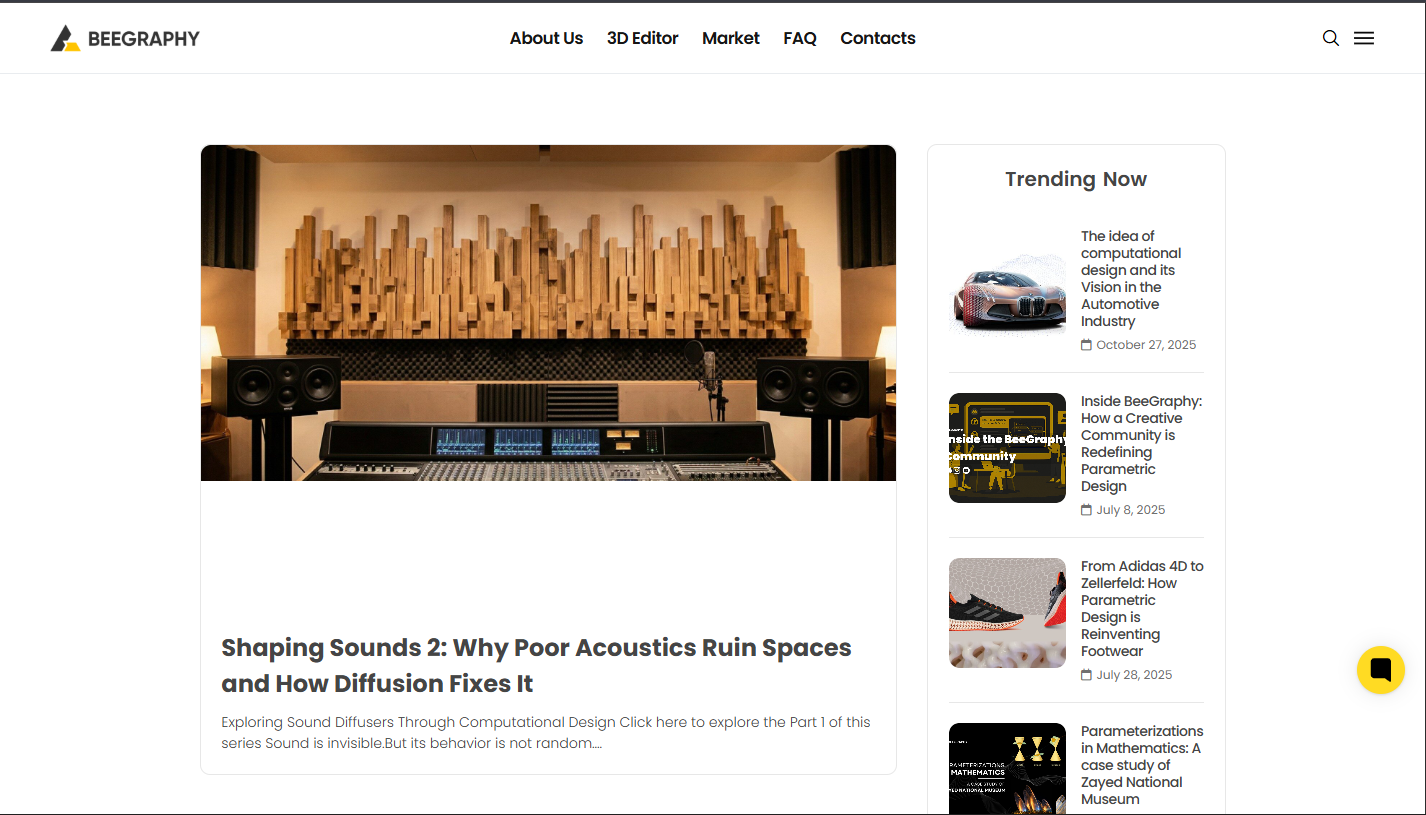Open From Adidas 4D to Zellerfeld article
Image resolution: width=1426 pixels, height=815 pixels.
[1142, 609]
